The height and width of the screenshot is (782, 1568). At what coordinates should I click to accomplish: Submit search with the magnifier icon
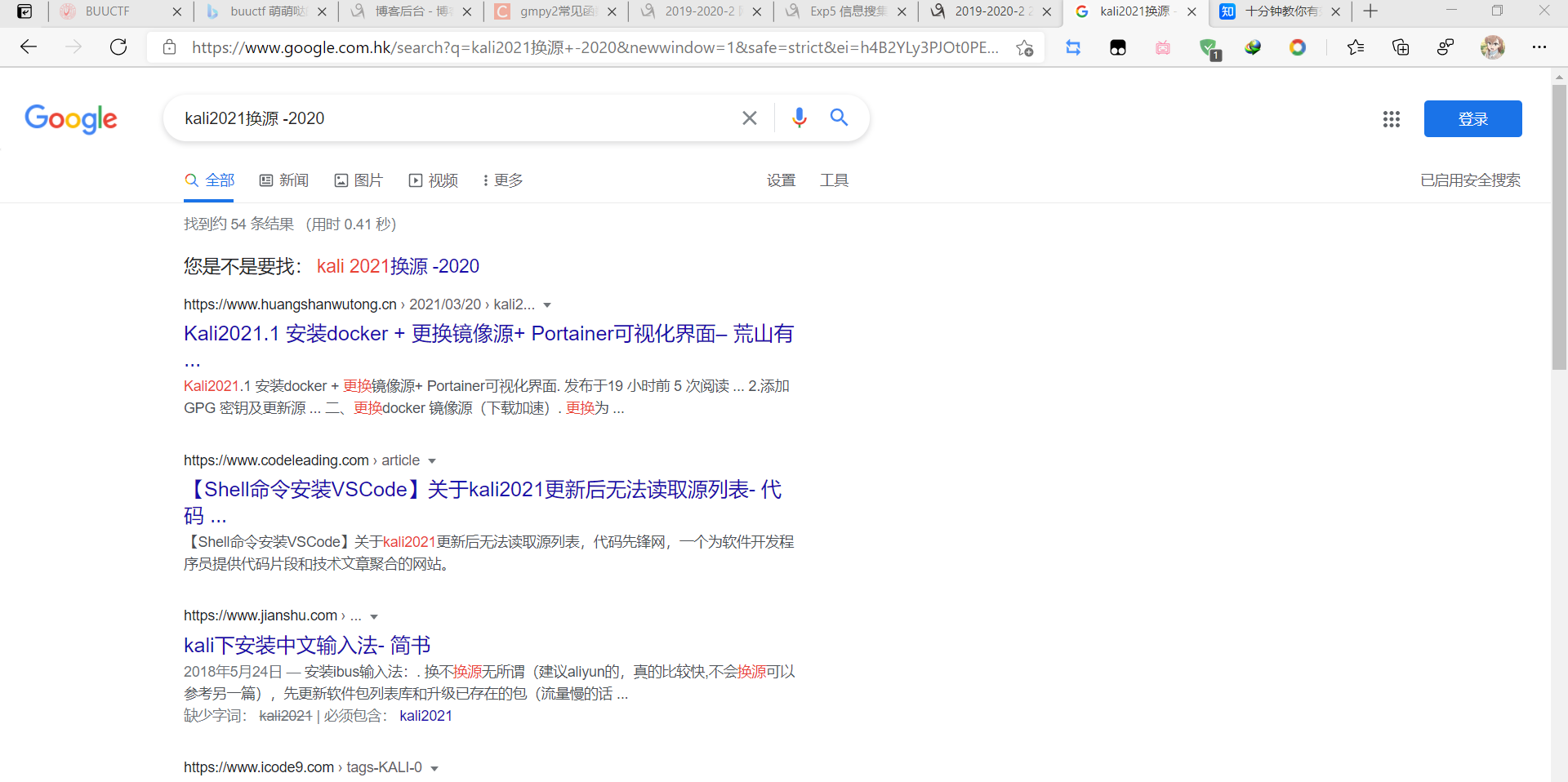[839, 118]
